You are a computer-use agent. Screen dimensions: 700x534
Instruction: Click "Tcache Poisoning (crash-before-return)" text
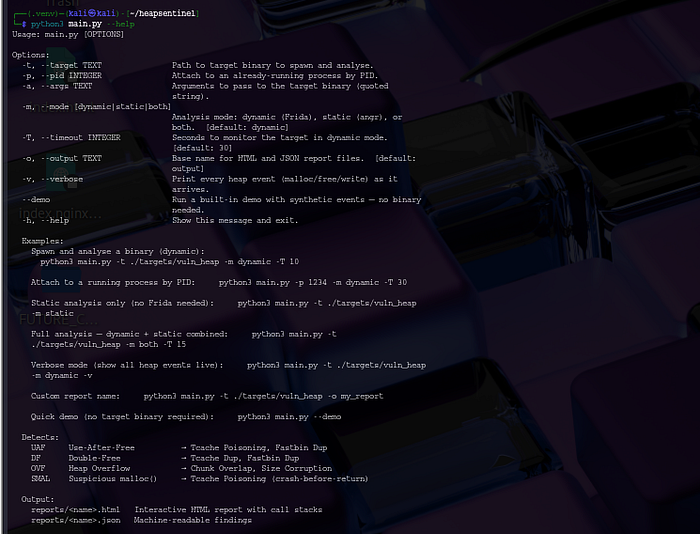[x=279, y=479]
